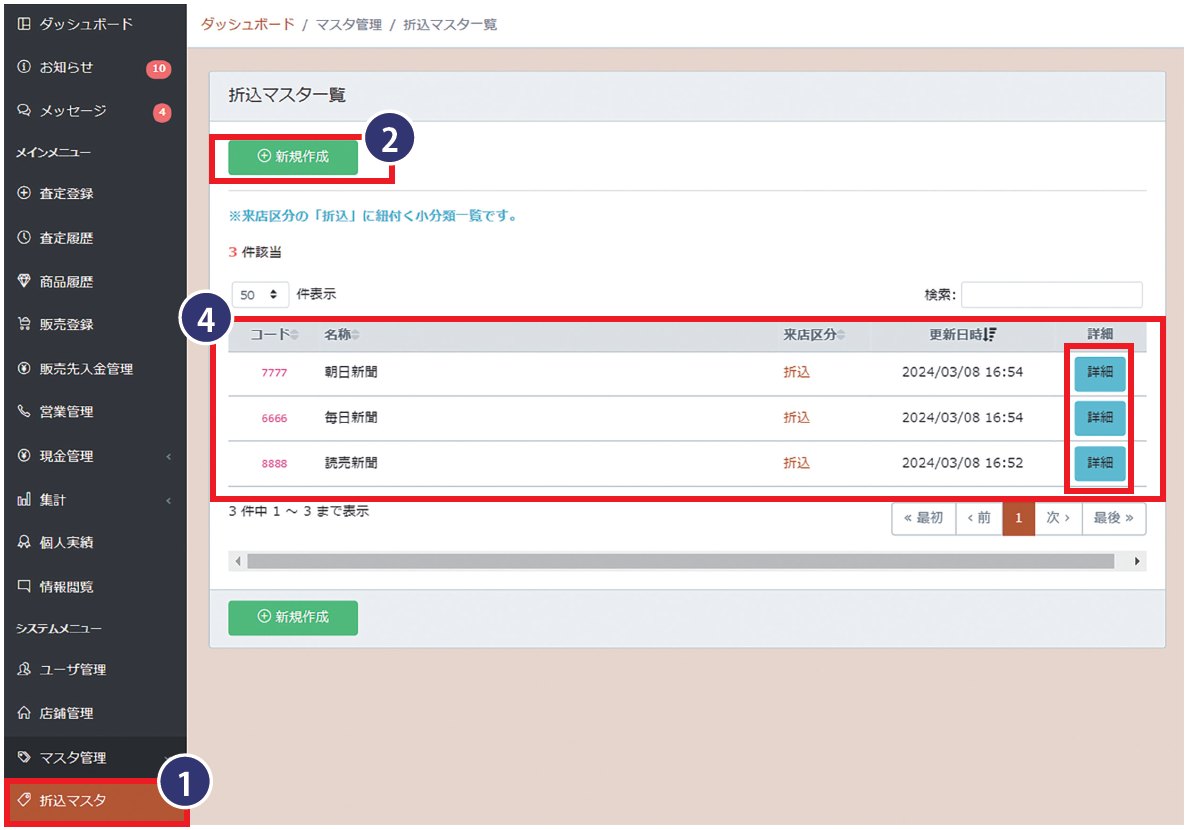1189x830 pixels.
Task: Click the horizontal table scrollbar
Action: click(680, 562)
